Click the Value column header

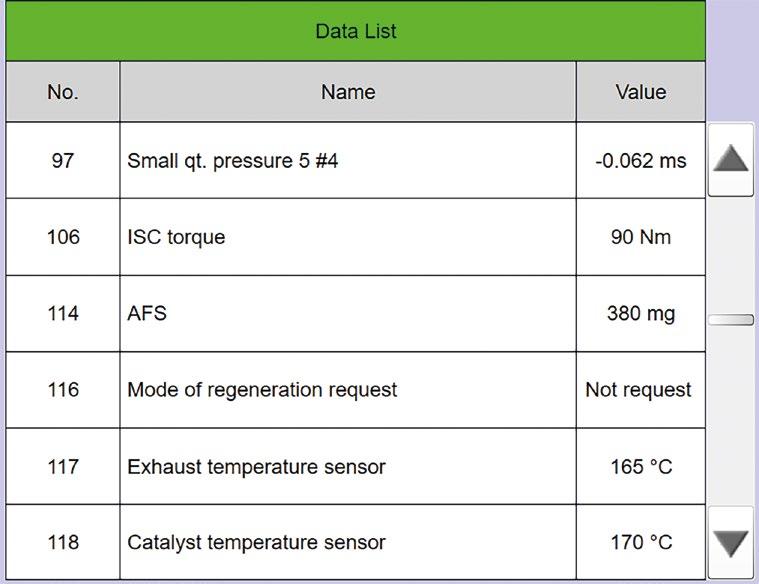pyautogui.click(x=640, y=92)
